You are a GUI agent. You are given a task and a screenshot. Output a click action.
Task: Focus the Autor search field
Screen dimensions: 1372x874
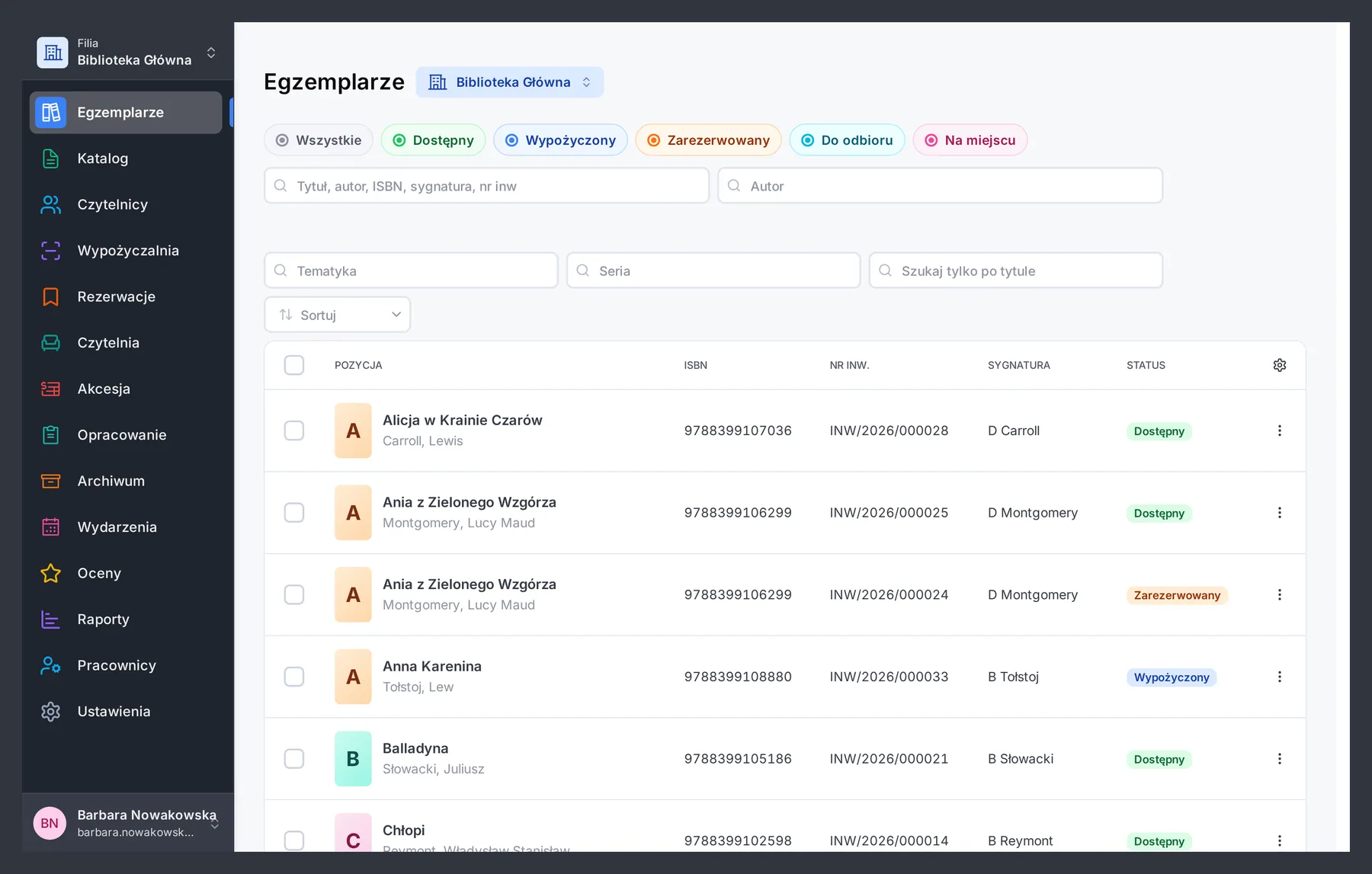point(941,186)
